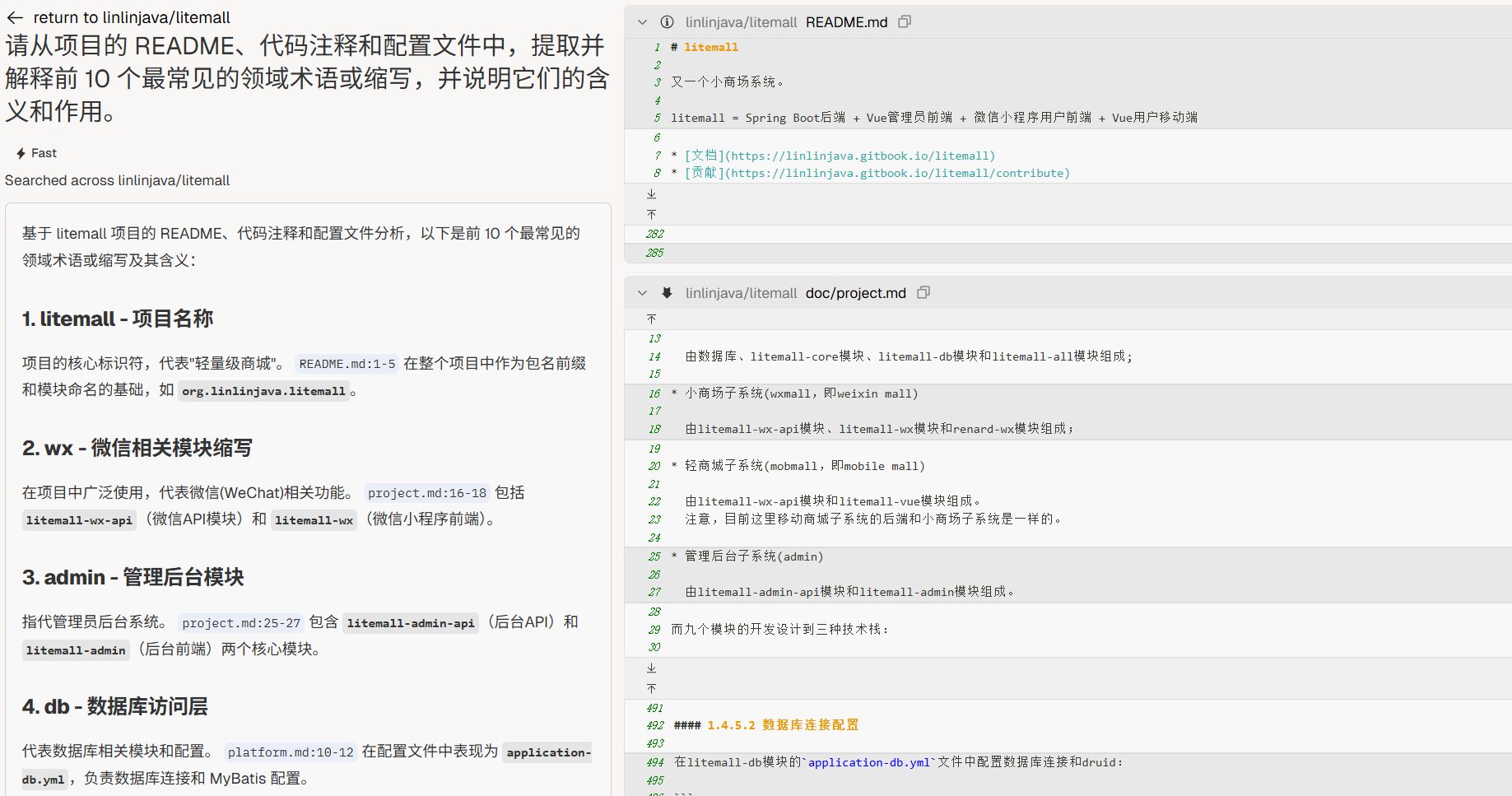Viewport: 1512px width, 796px height.
Task: Click the doc/project.md file name in header
Action: [x=855, y=293]
